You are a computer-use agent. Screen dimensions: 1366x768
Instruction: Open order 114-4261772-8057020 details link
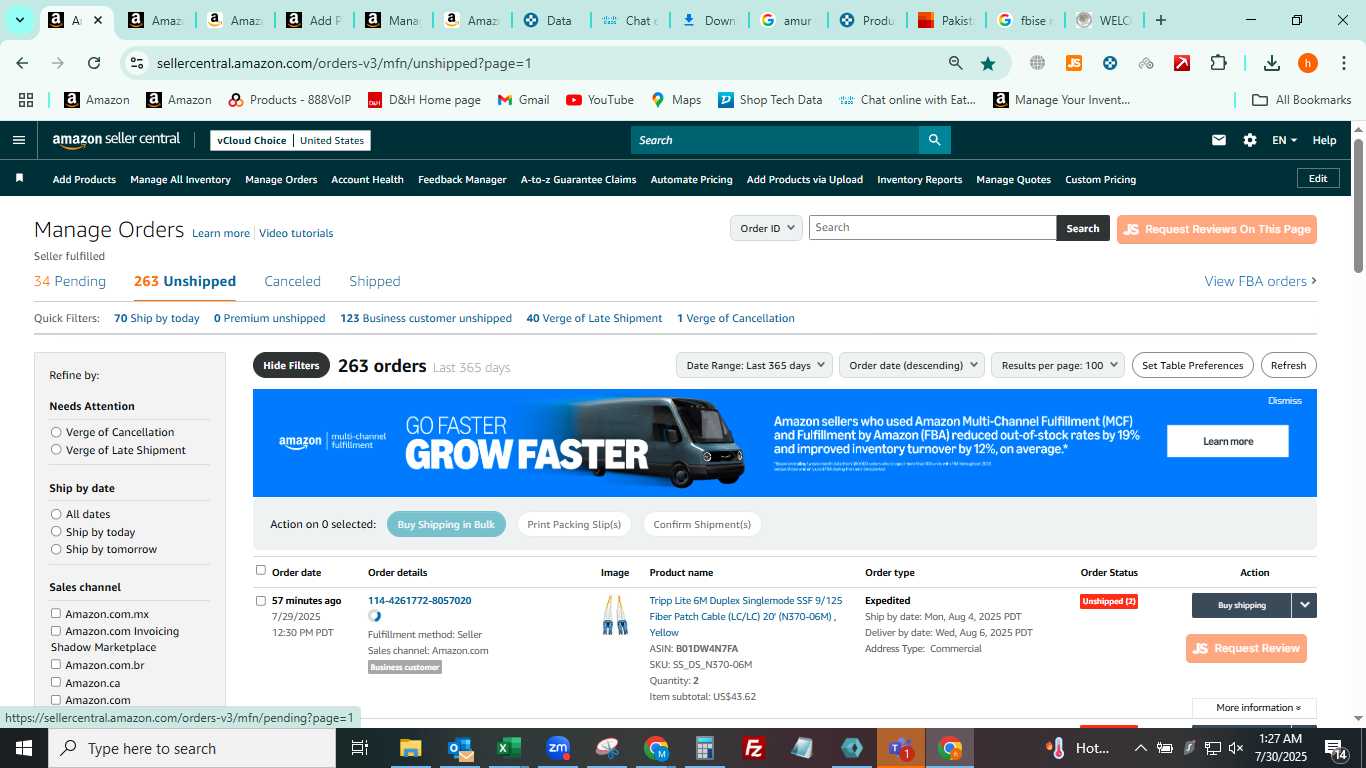coord(419,601)
